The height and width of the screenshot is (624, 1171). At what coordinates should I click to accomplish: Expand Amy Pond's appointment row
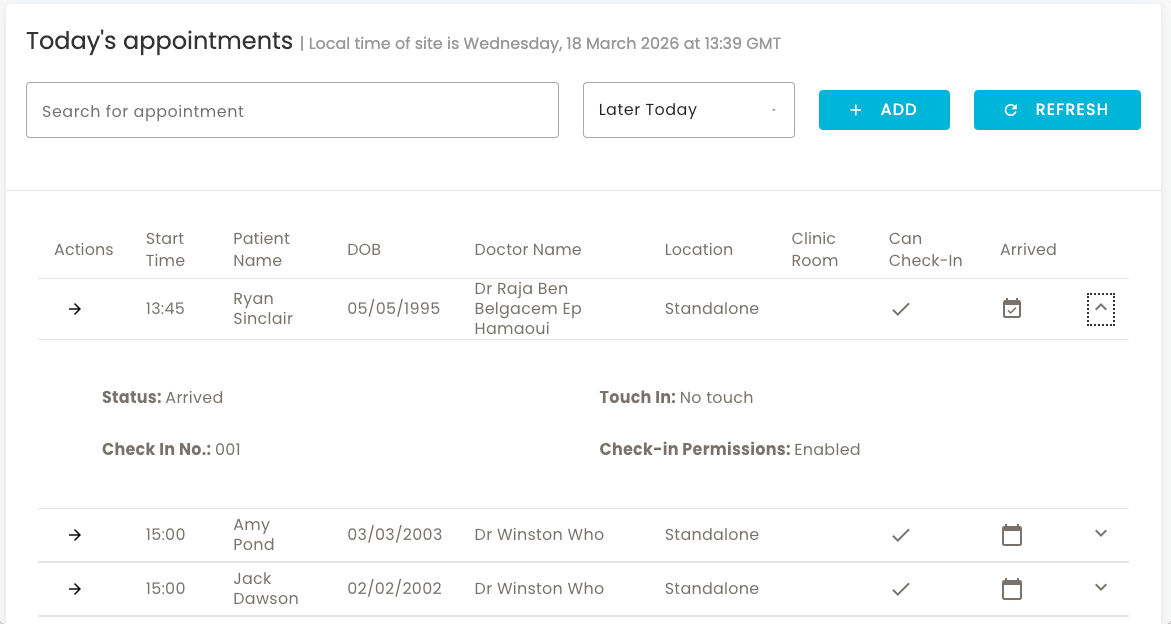(x=1100, y=535)
